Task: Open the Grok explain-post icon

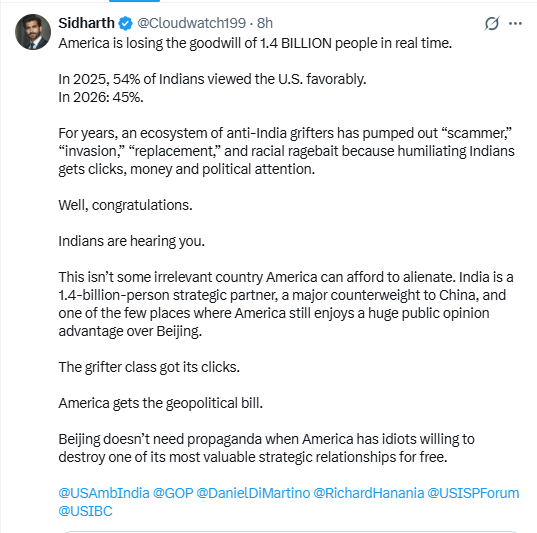Action: (x=492, y=23)
